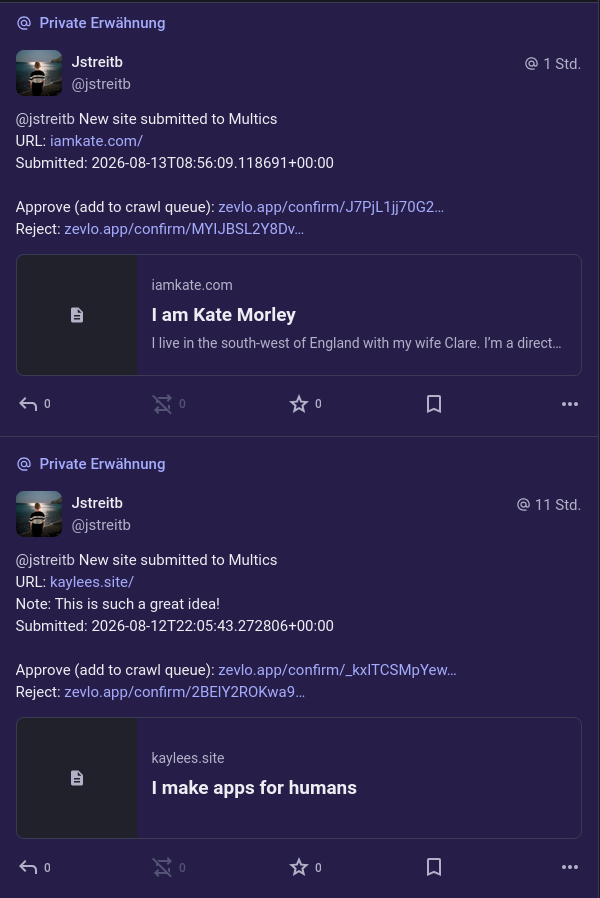Reply to the kaylees.site submission post
This screenshot has width=600, height=898.
click(28, 867)
